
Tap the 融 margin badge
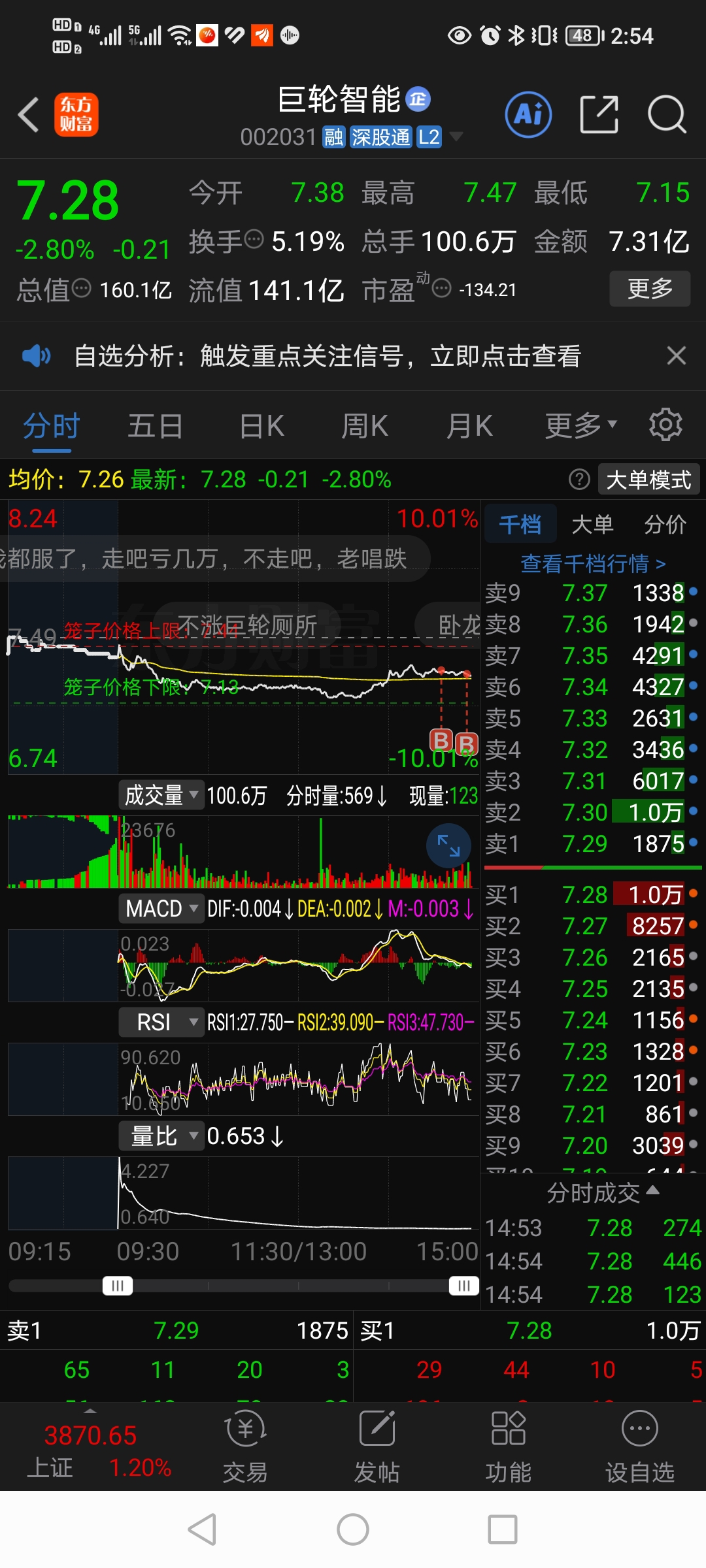coord(333,137)
